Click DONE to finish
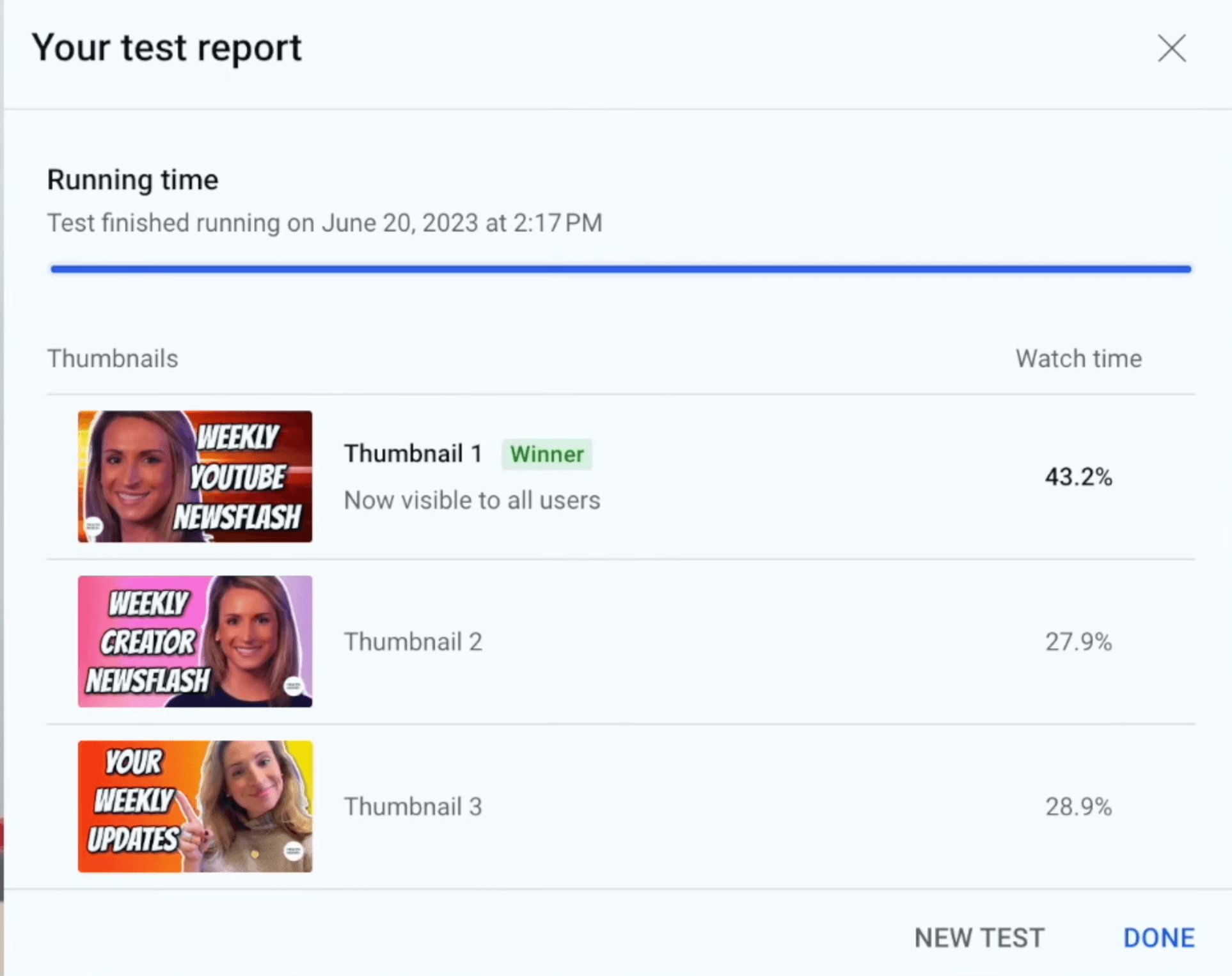The height and width of the screenshot is (976, 1232). coord(1159,938)
